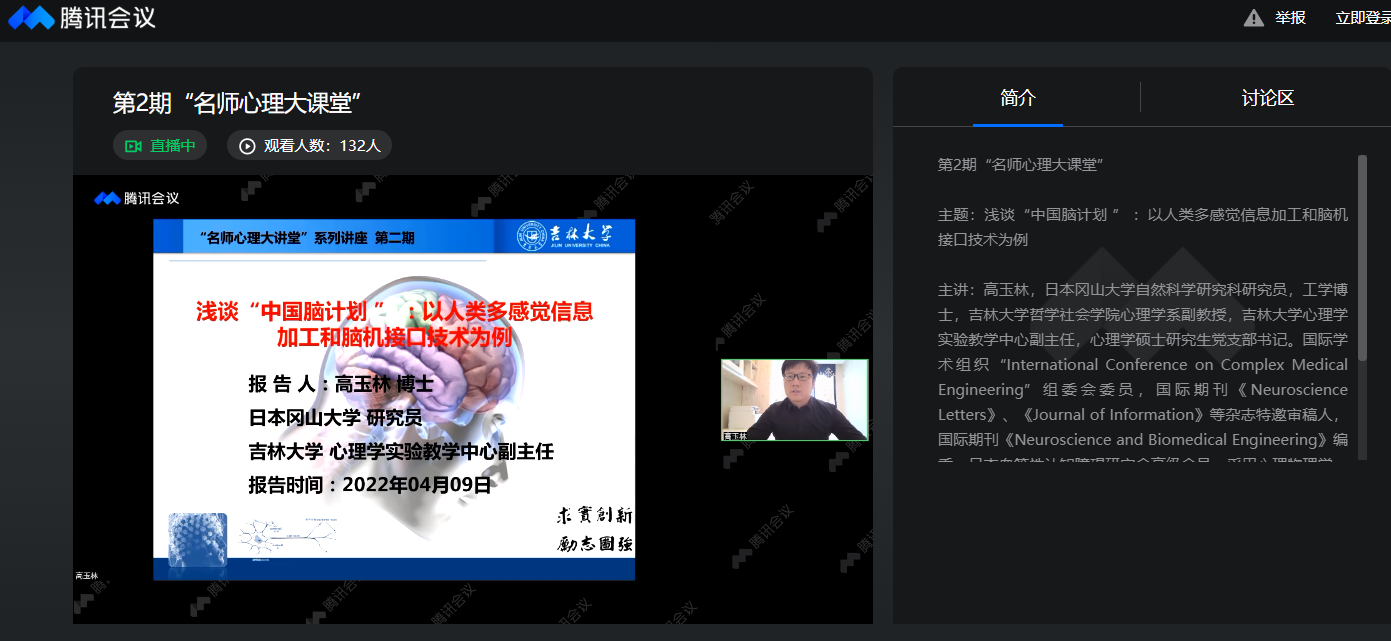Click the red slide title about 中国脑计划

pos(394,324)
